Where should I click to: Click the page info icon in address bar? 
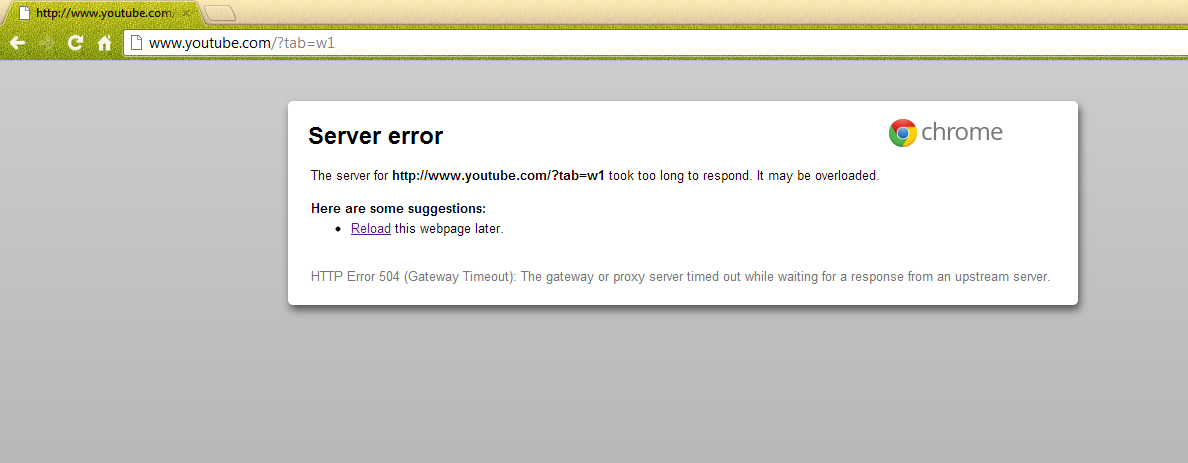pos(136,43)
